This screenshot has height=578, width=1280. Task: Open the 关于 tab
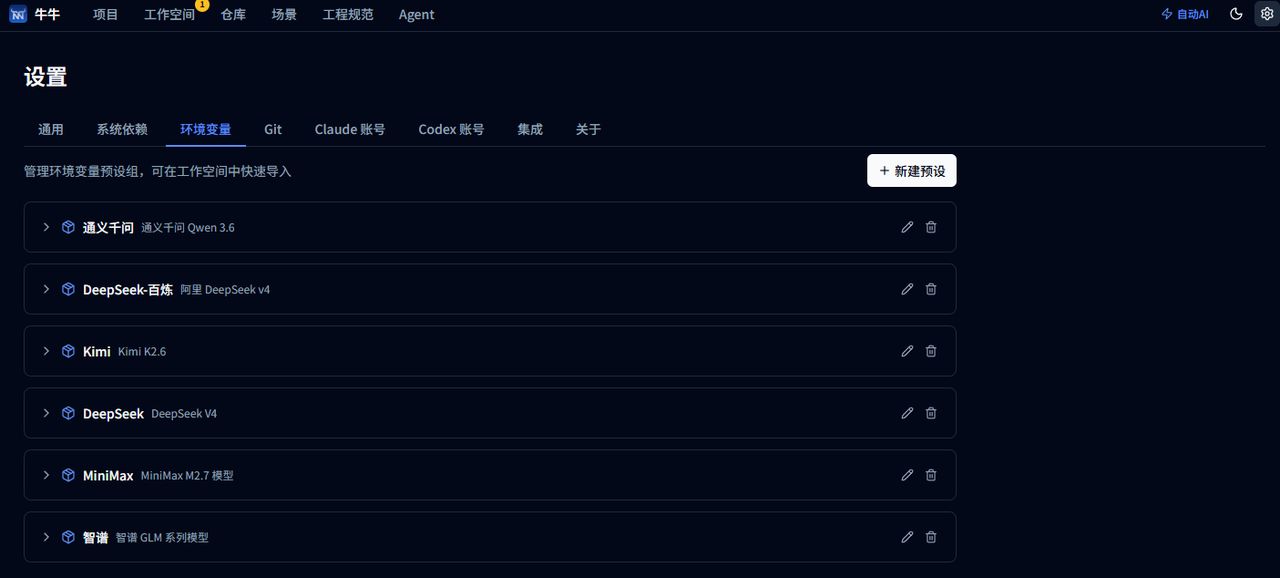(588, 130)
